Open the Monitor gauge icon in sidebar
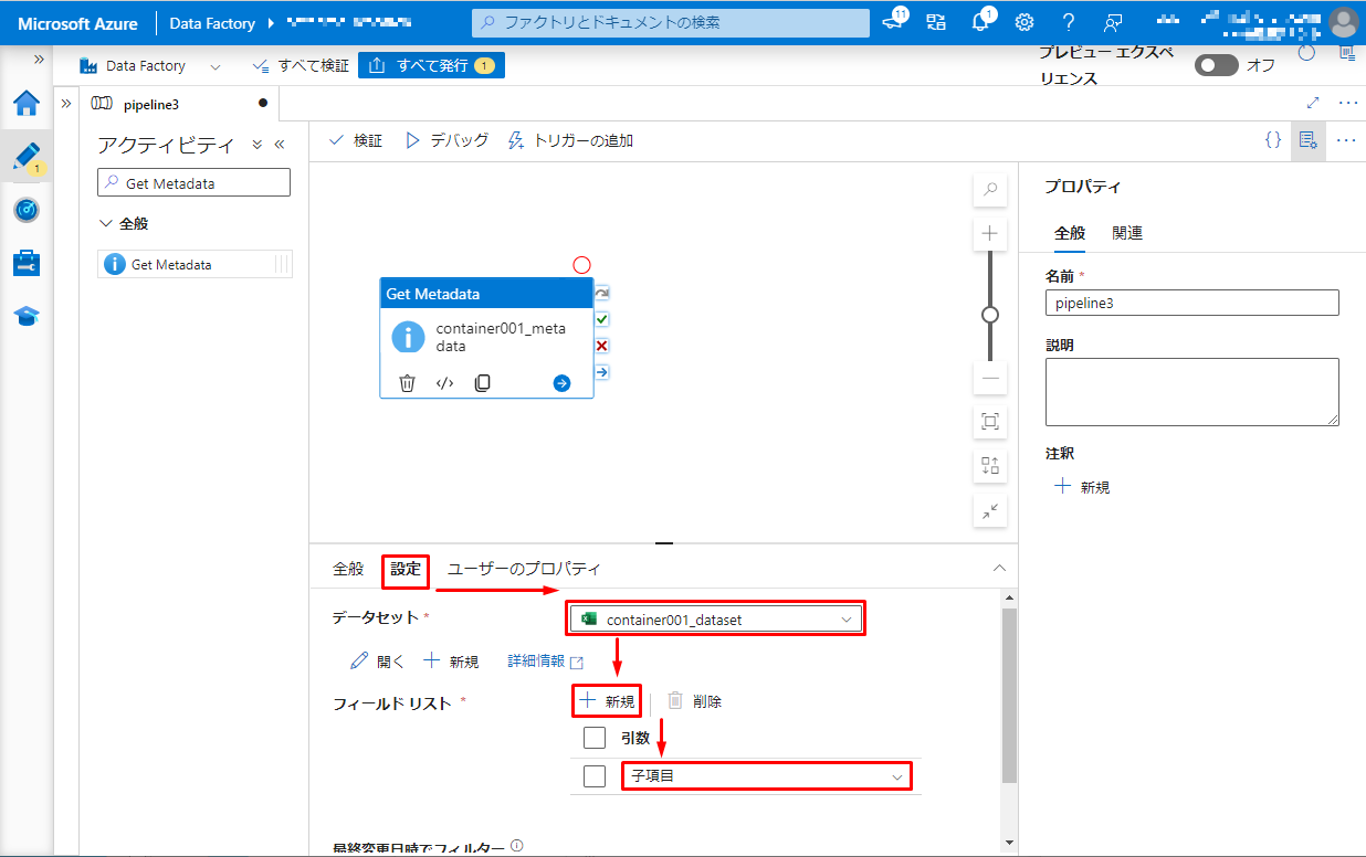 click(26, 210)
